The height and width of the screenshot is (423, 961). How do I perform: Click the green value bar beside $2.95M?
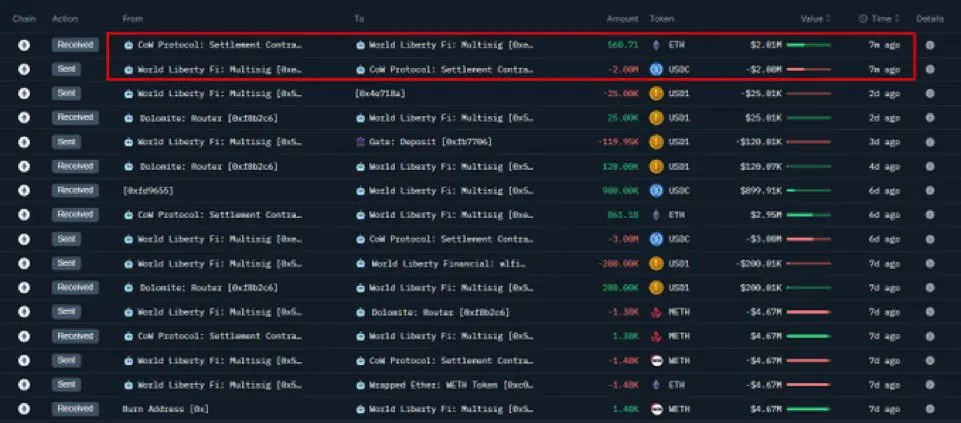point(808,215)
